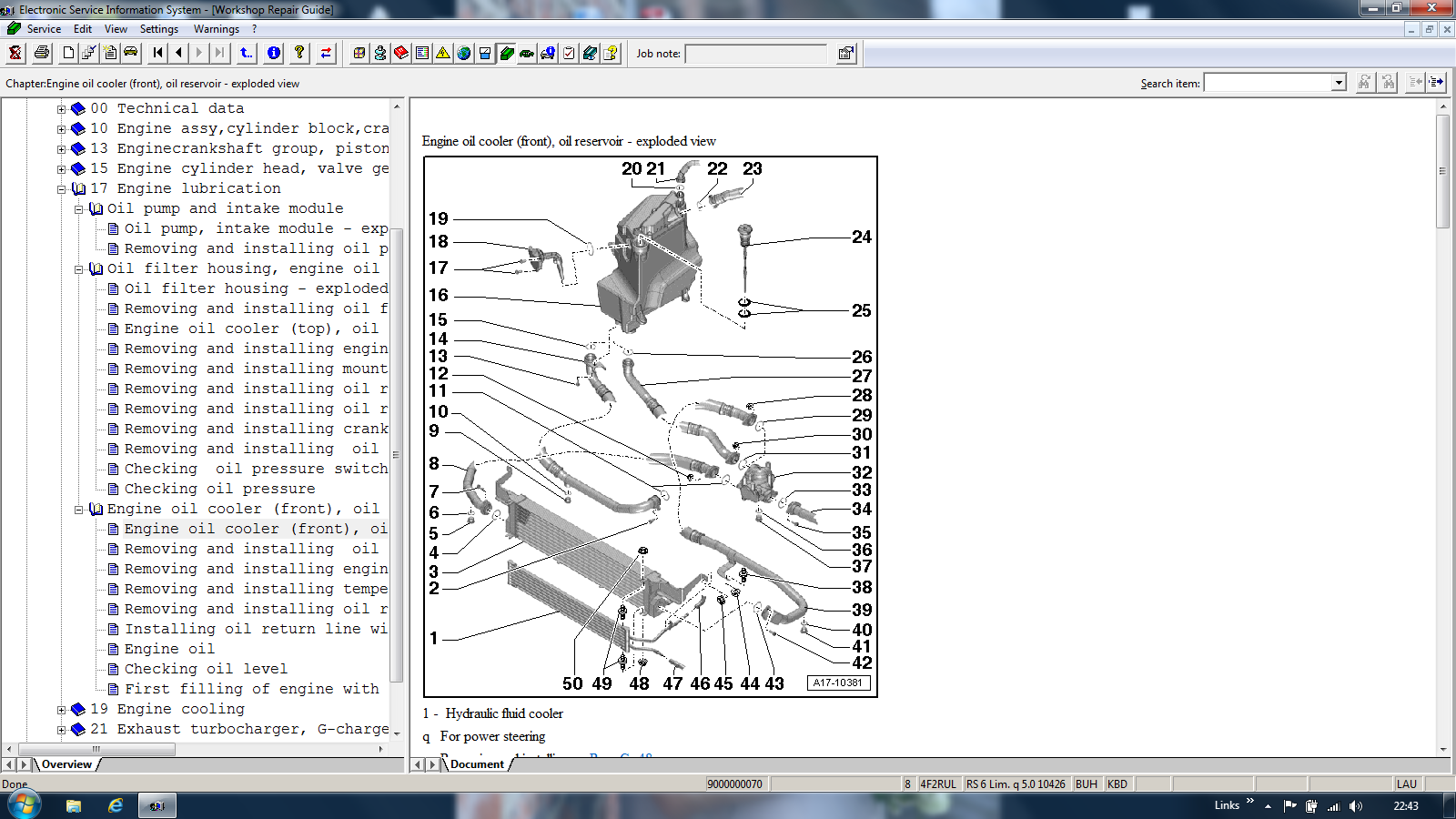Viewport: 1456px width, 819px height.
Task: Open First filling of engine entry
Action: (251, 689)
